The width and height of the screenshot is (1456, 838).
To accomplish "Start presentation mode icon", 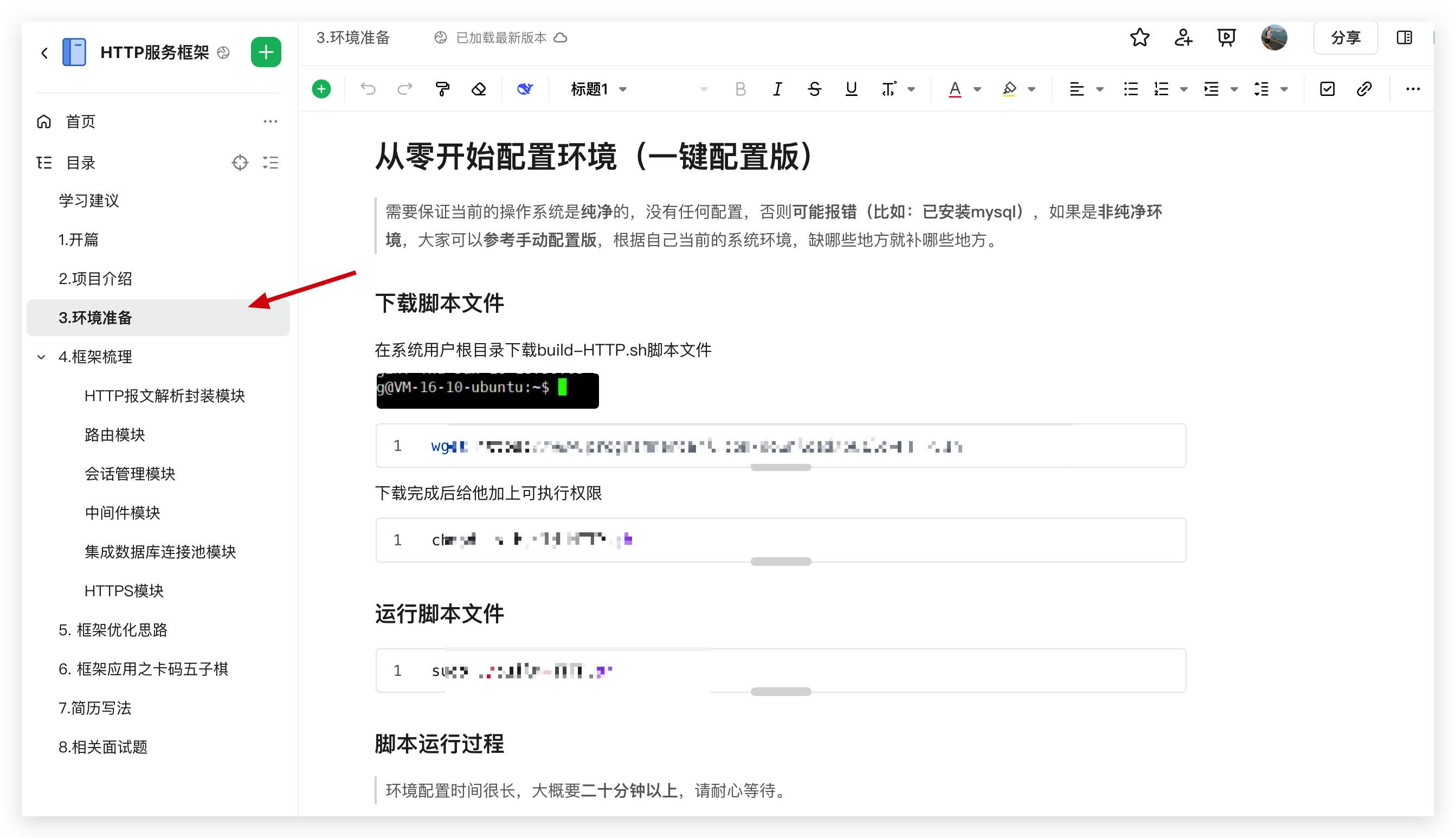I will [1226, 37].
